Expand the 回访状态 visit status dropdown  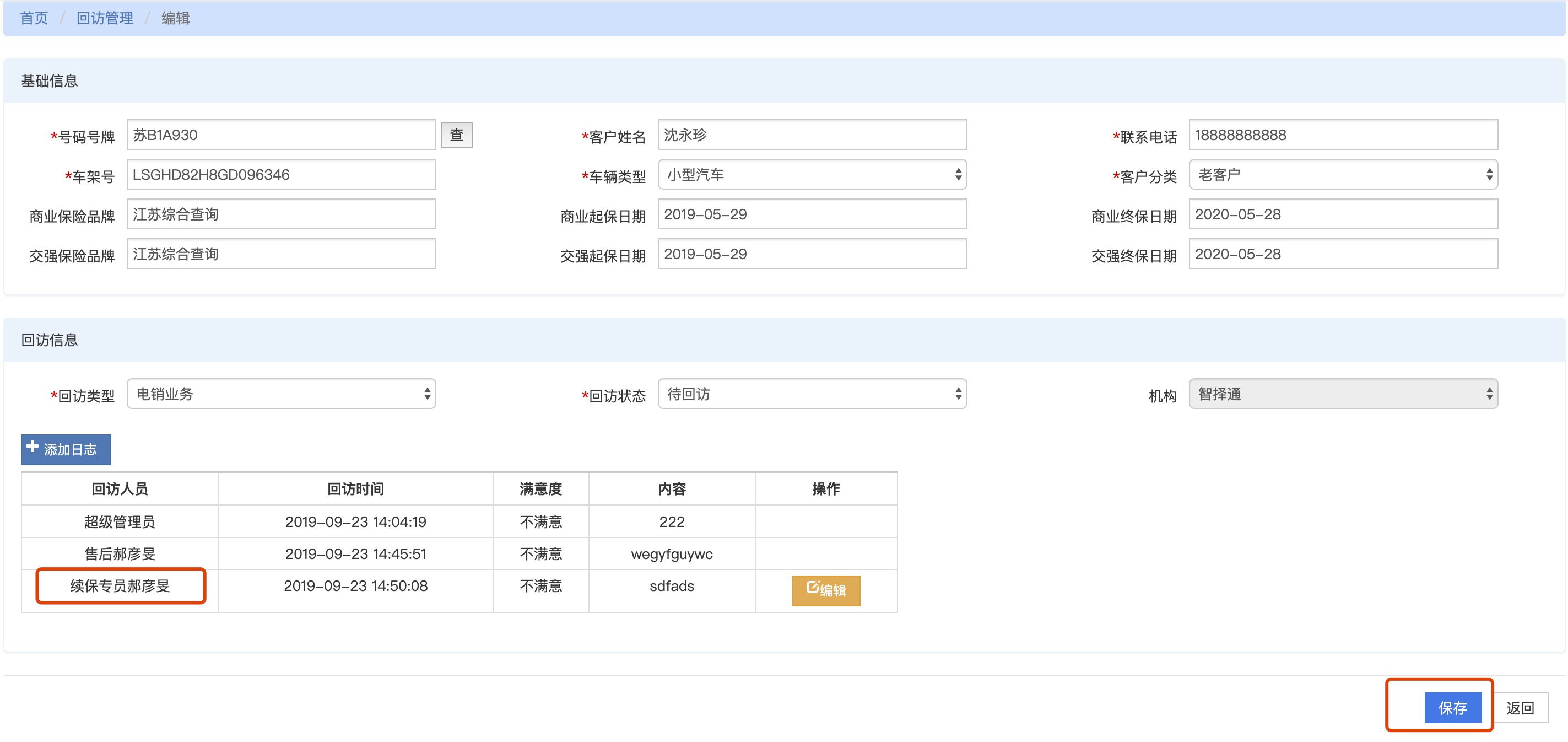click(x=812, y=394)
